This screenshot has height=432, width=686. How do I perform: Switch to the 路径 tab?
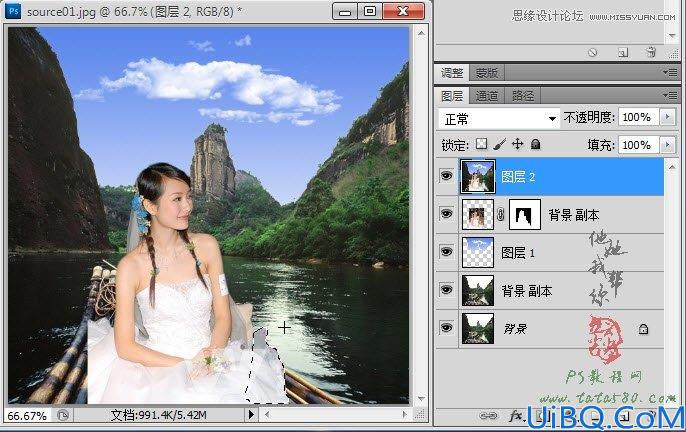(523, 95)
